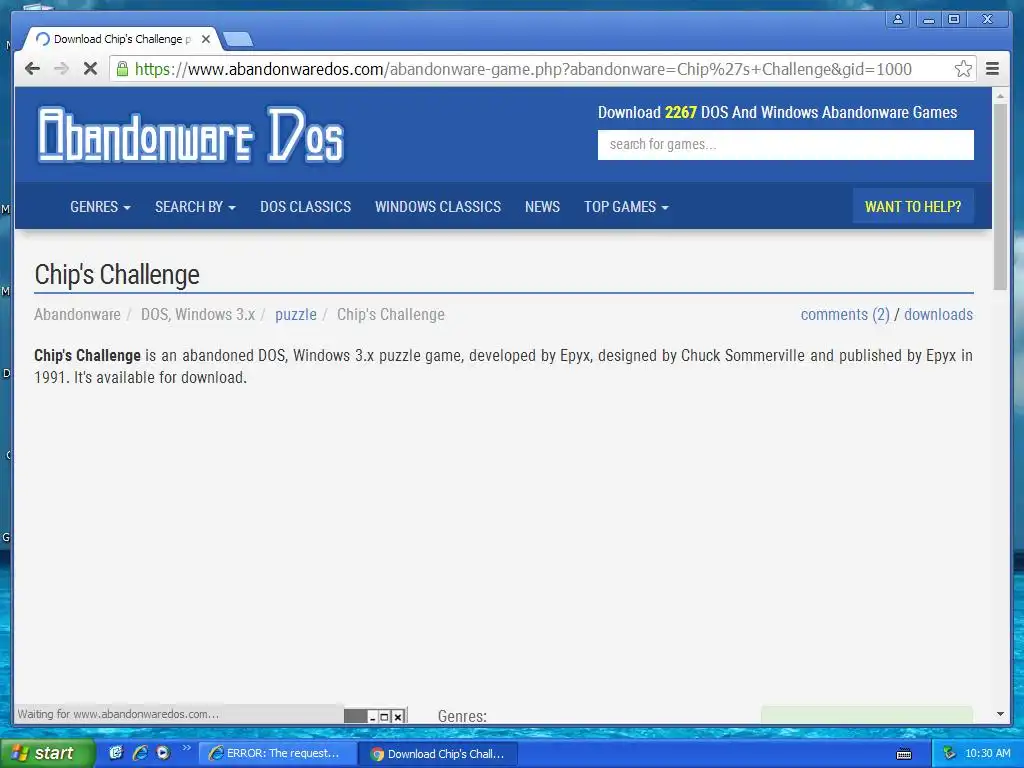Viewport: 1024px width, 768px height.
Task: Jump to the downloads link
Action: tap(938, 314)
